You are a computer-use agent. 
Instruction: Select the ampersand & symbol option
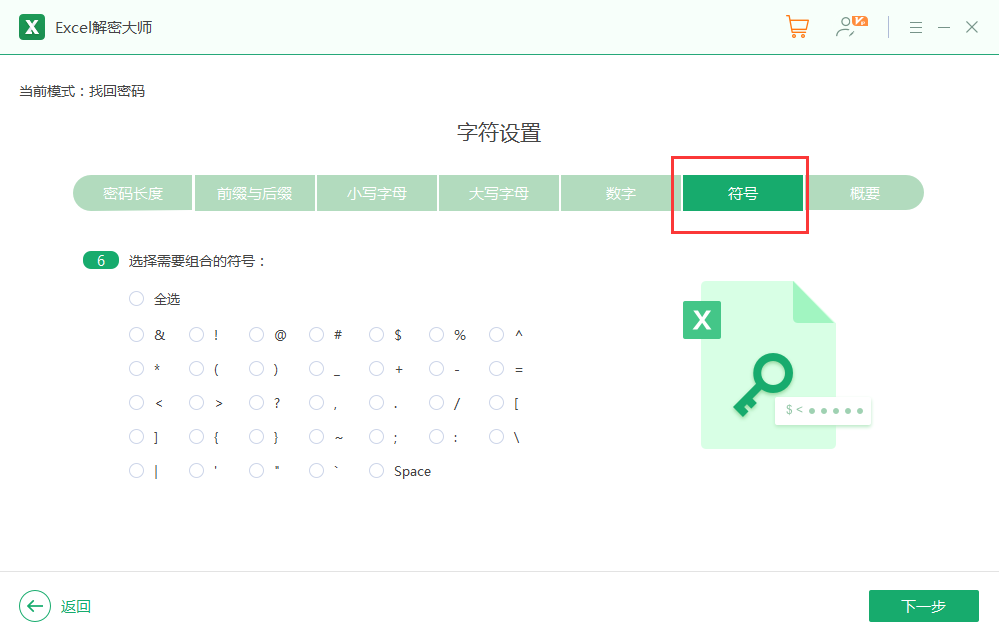(x=136, y=335)
